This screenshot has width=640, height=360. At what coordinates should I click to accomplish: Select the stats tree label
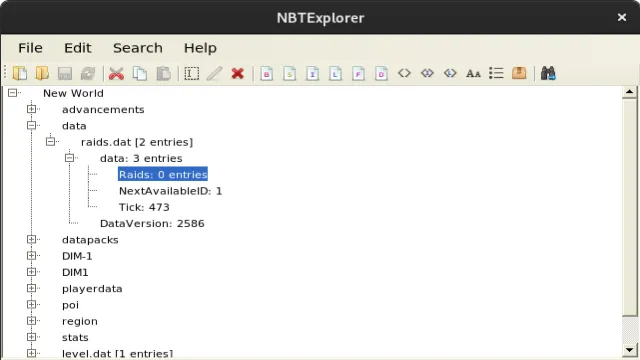(x=75, y=338)
